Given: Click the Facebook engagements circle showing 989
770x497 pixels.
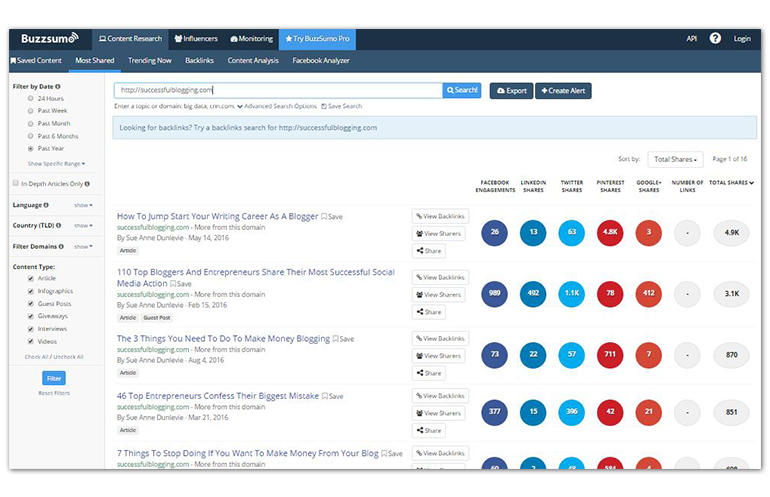Looking at the screenshot, I should 495,294.
